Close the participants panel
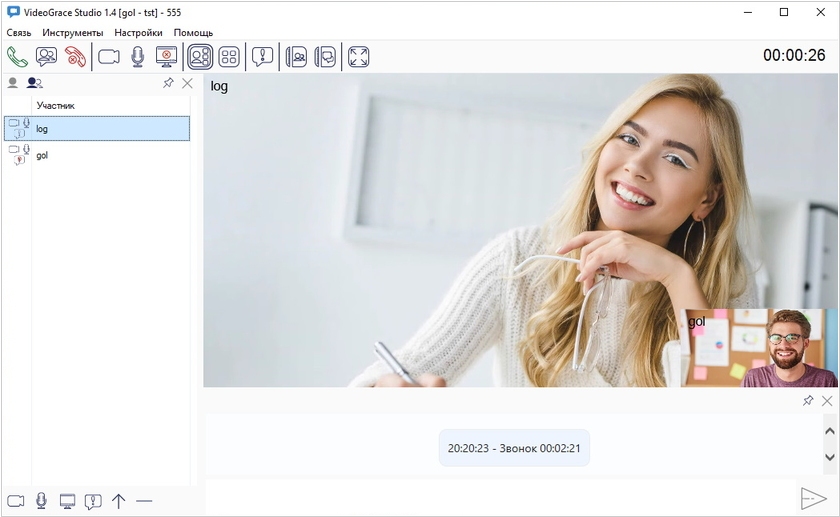The width and height of the screenshot is (840, 517). click(x=187, y=83)
